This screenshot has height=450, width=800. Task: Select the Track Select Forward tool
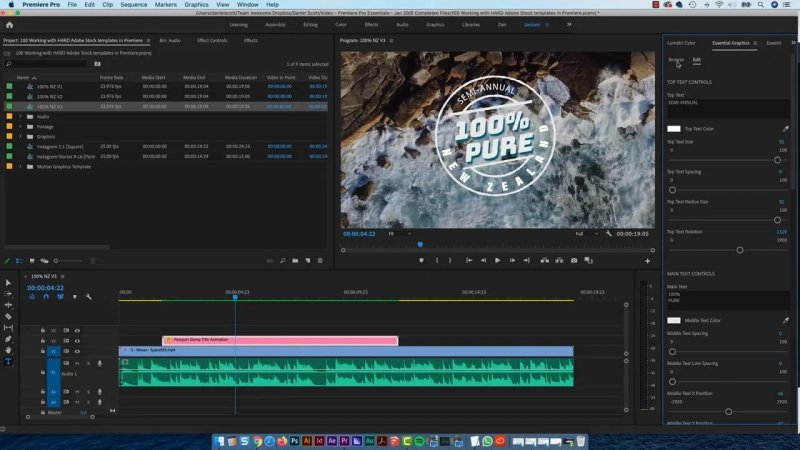8,294
